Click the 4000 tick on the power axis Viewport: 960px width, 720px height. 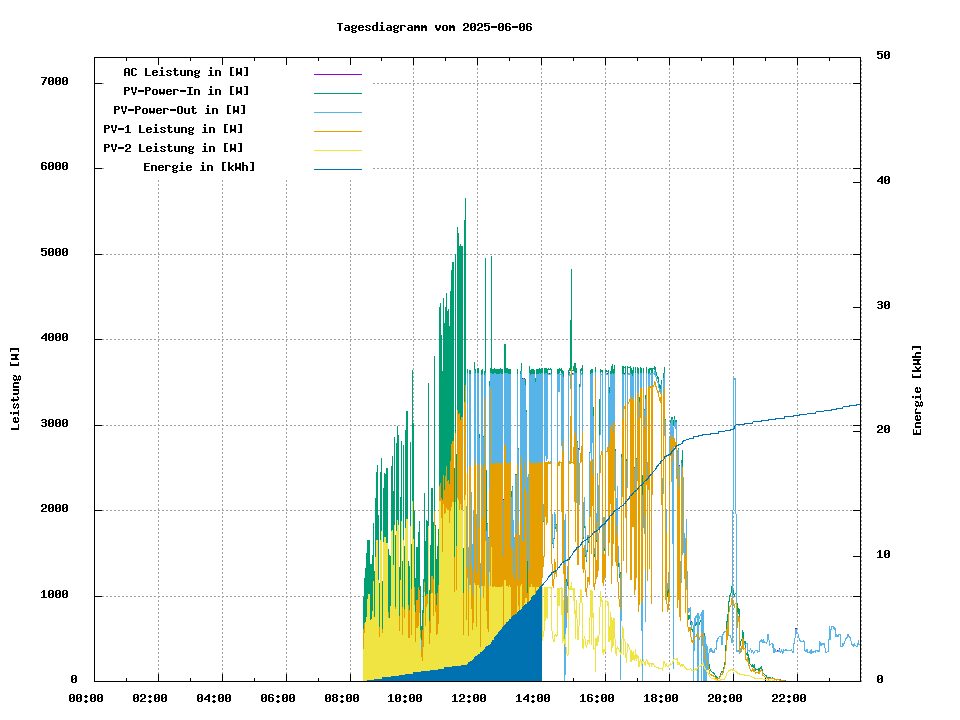(54, 338)
